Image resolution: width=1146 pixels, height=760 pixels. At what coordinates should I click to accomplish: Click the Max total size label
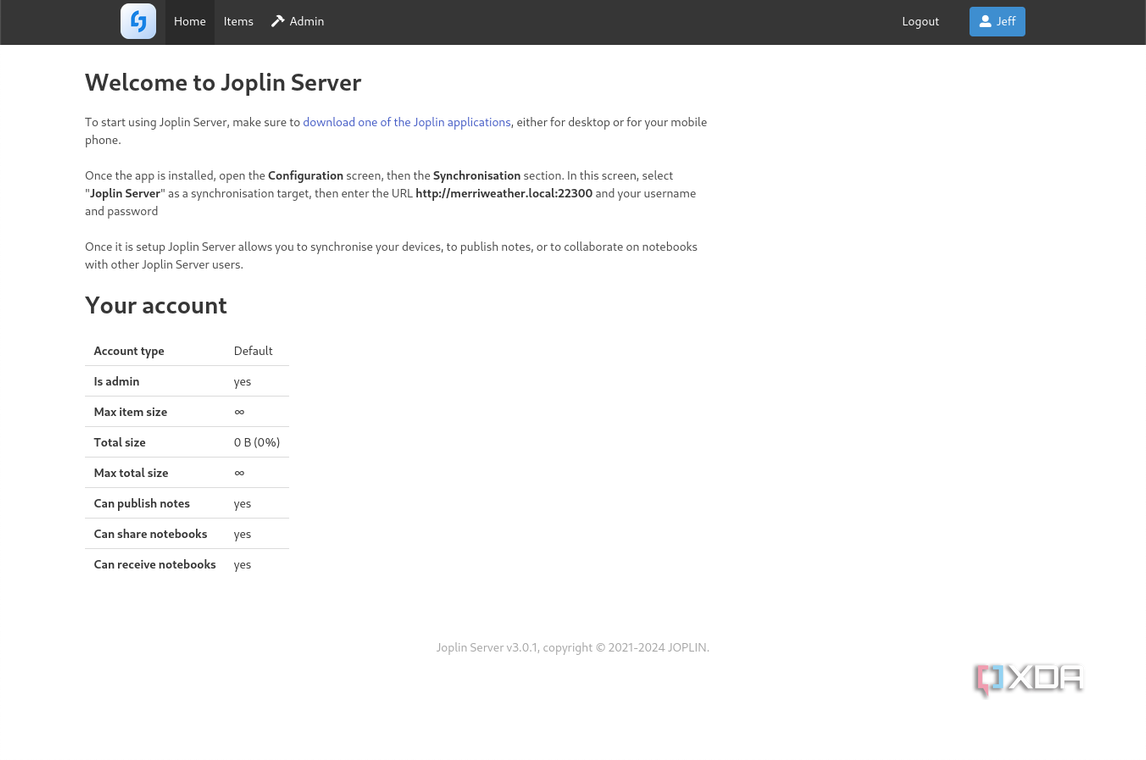pos(131,473)
